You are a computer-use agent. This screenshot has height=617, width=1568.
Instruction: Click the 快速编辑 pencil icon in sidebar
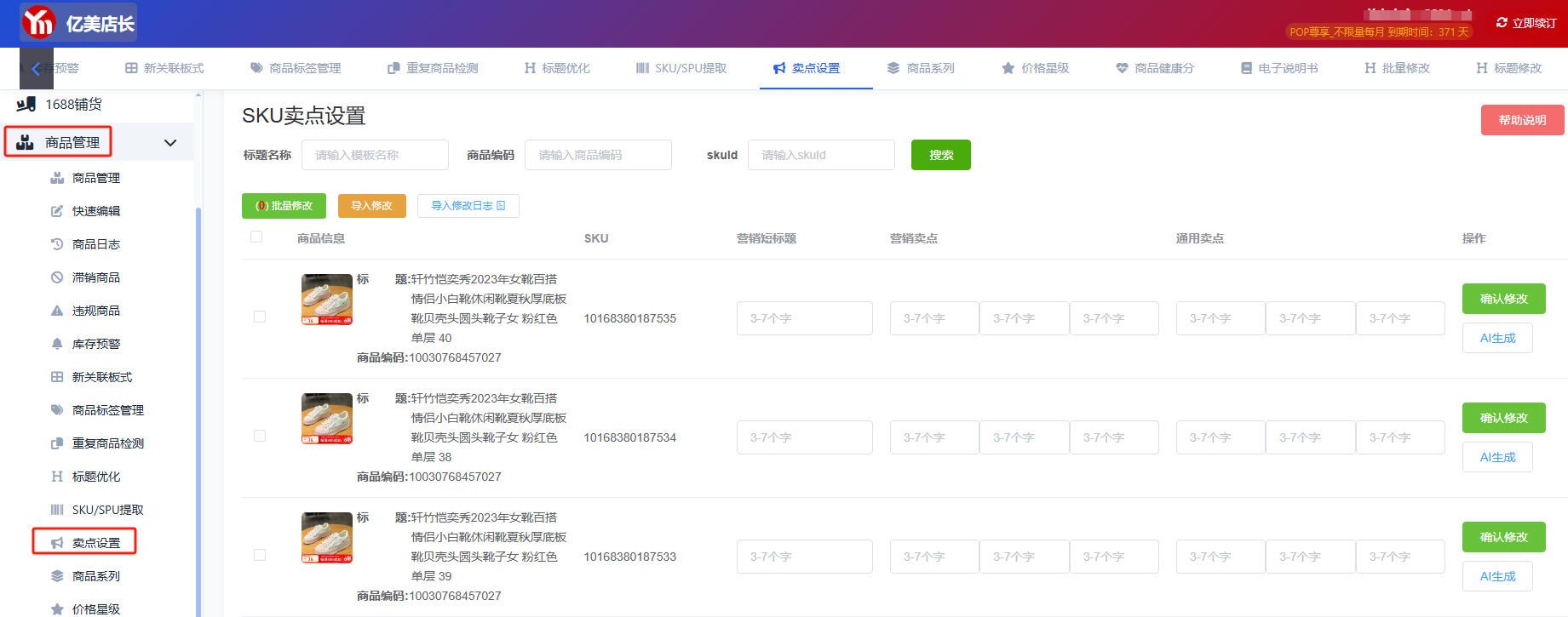(57, 211)
